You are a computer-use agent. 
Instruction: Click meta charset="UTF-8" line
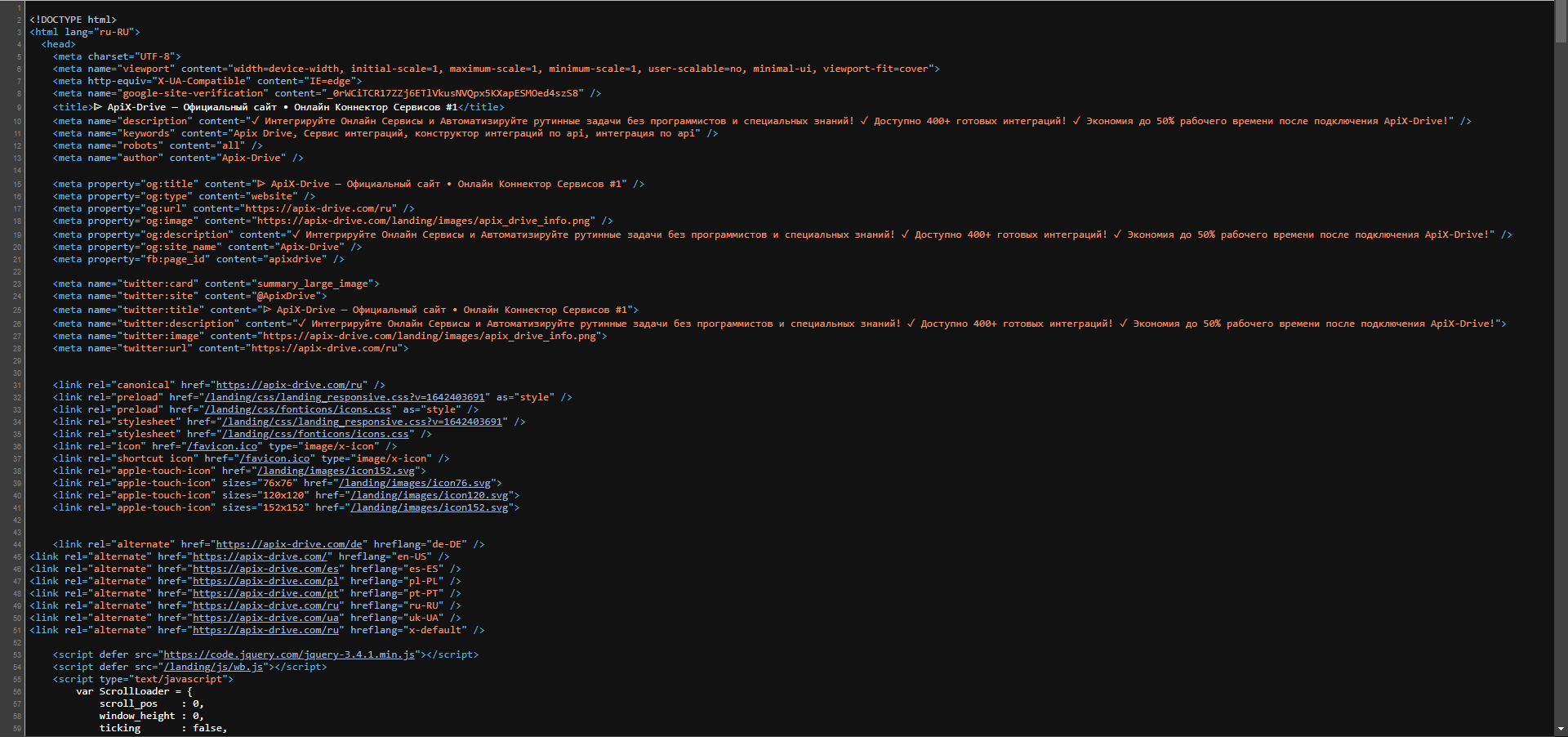tap(117, 56)
